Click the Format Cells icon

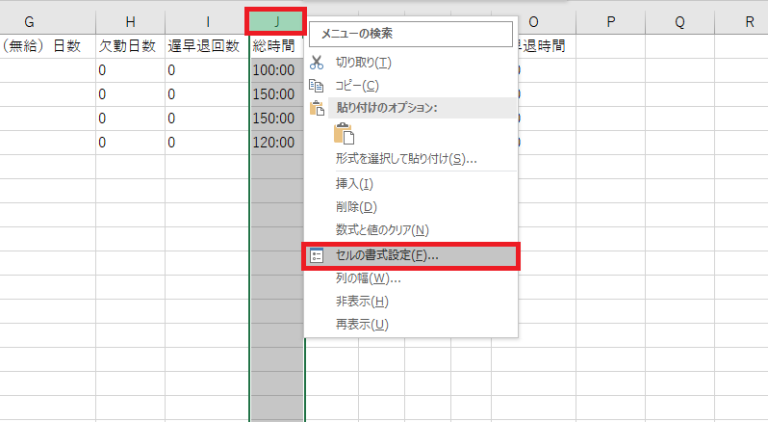(317, 256)
